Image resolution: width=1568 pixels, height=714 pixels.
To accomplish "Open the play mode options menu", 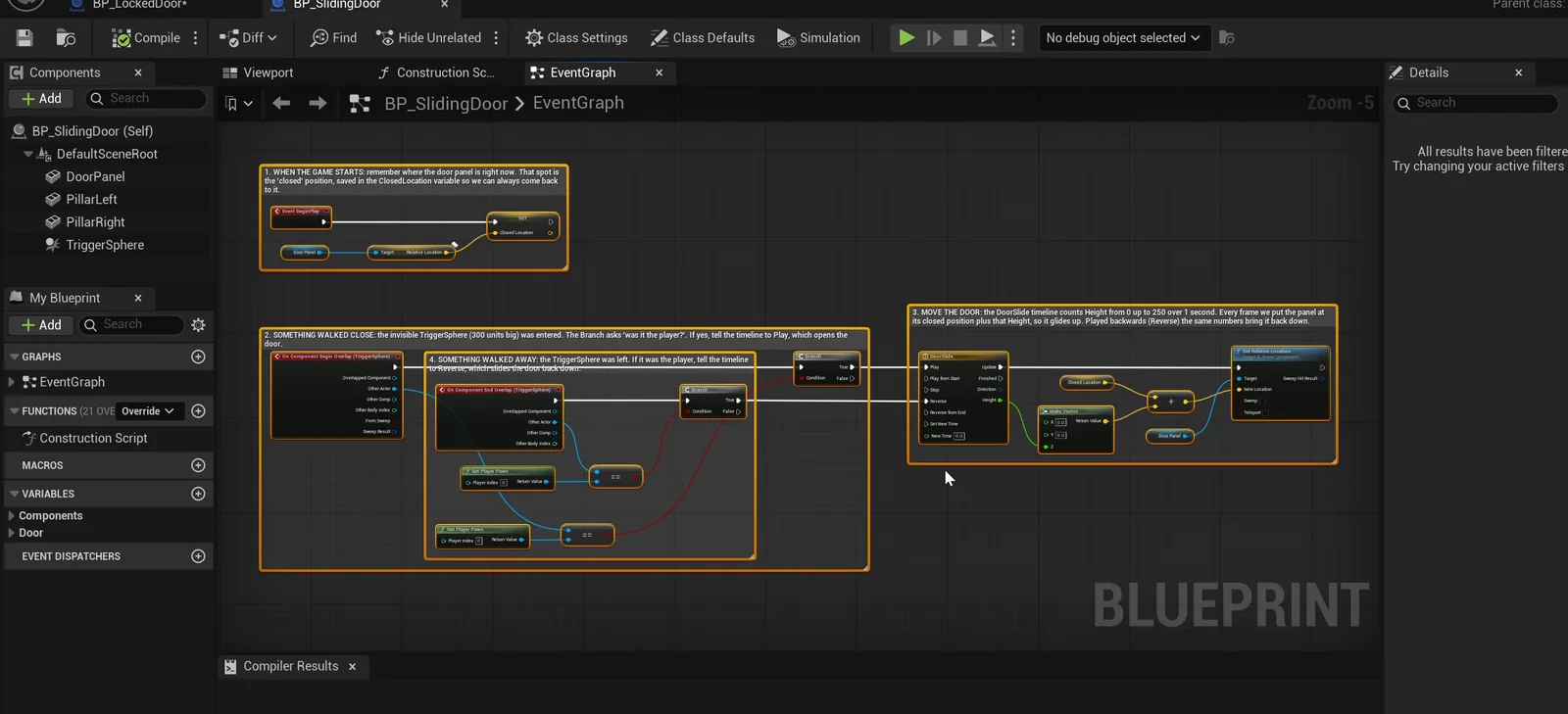I will tap(1013, 38).
